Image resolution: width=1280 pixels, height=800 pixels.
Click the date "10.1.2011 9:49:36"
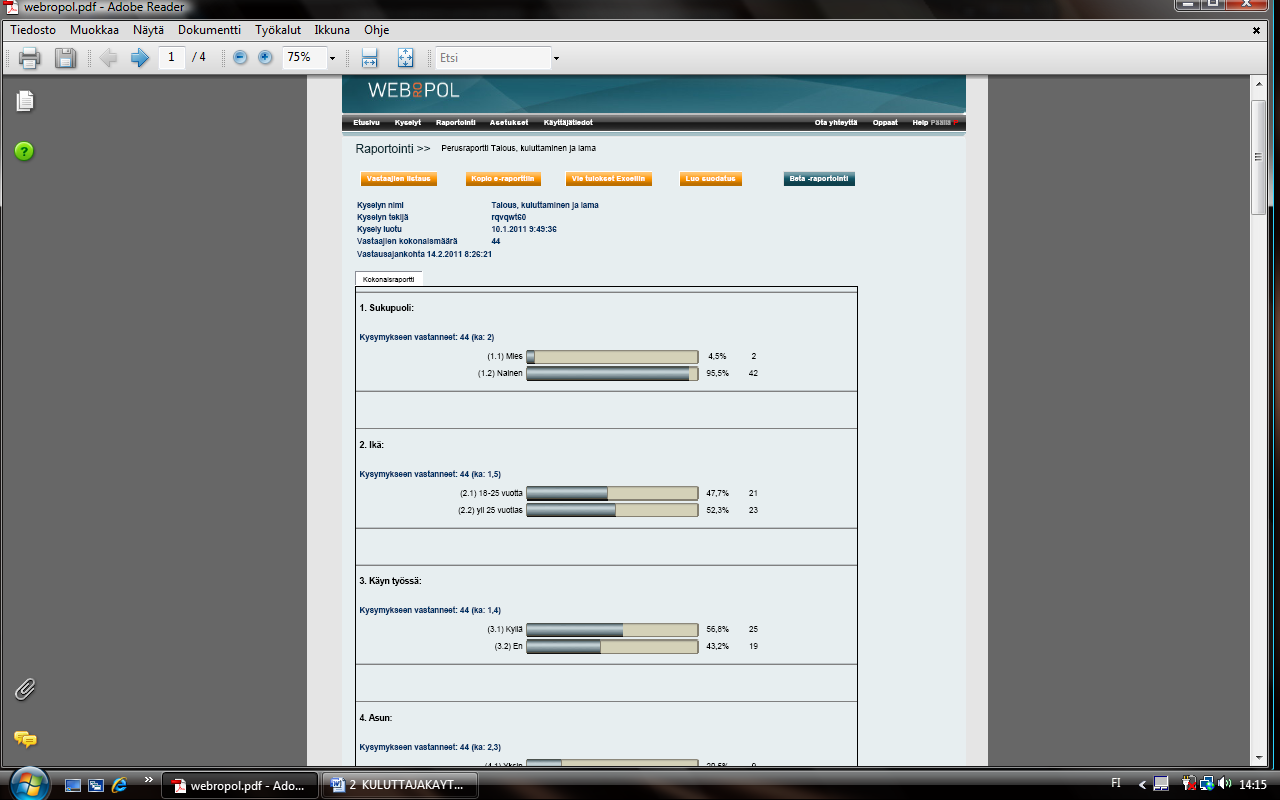pyautogui.click(x=524, y=229)
